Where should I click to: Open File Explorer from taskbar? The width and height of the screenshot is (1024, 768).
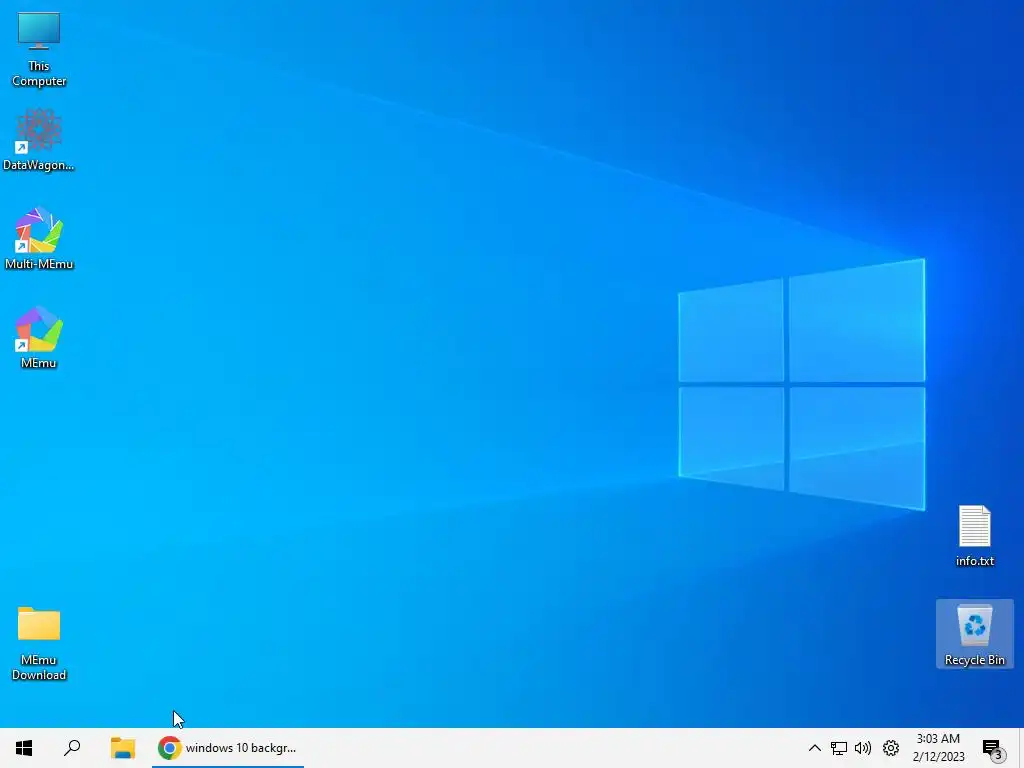[x=122, y=748]
